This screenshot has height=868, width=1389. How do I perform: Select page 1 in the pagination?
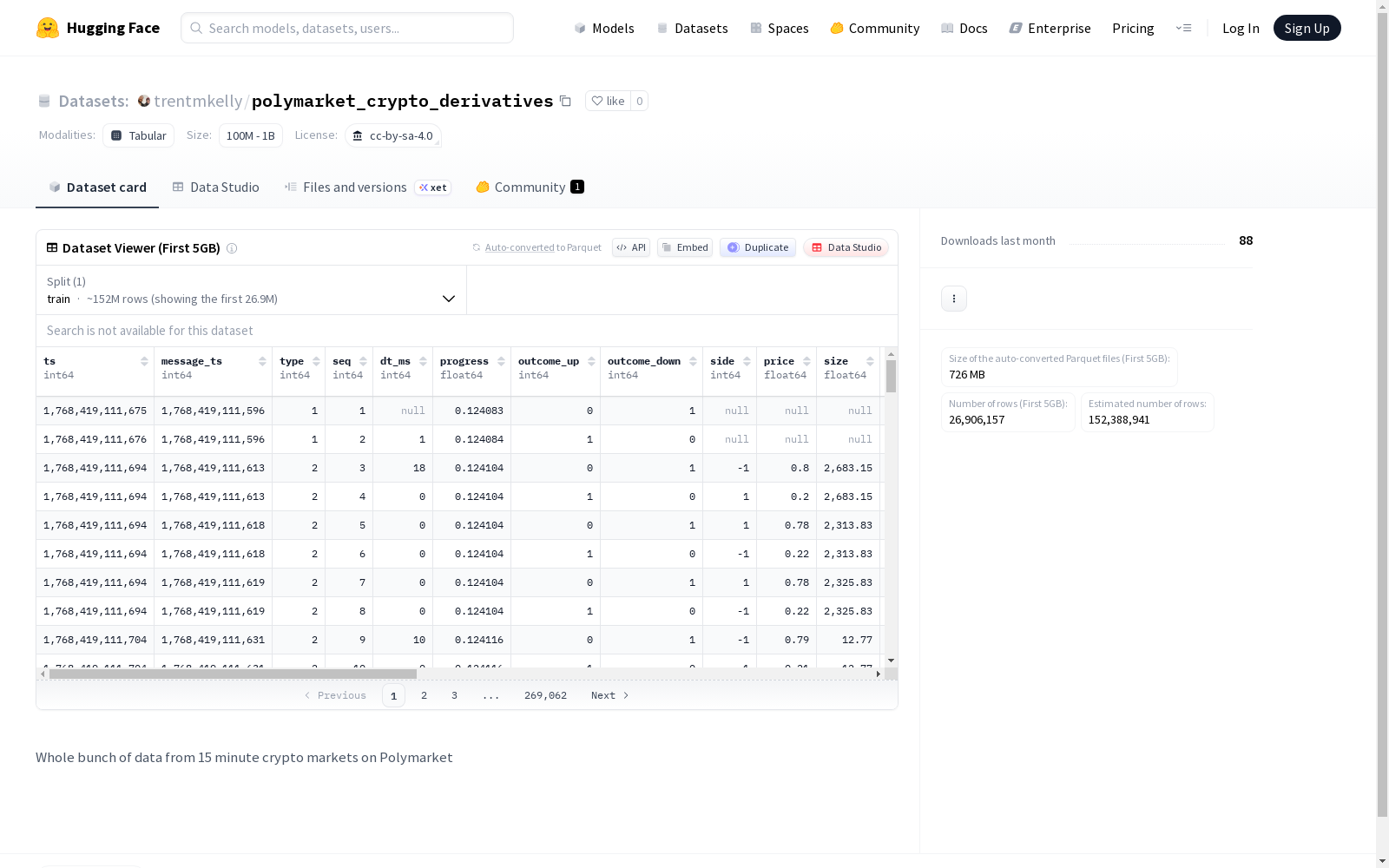[393, 695]
